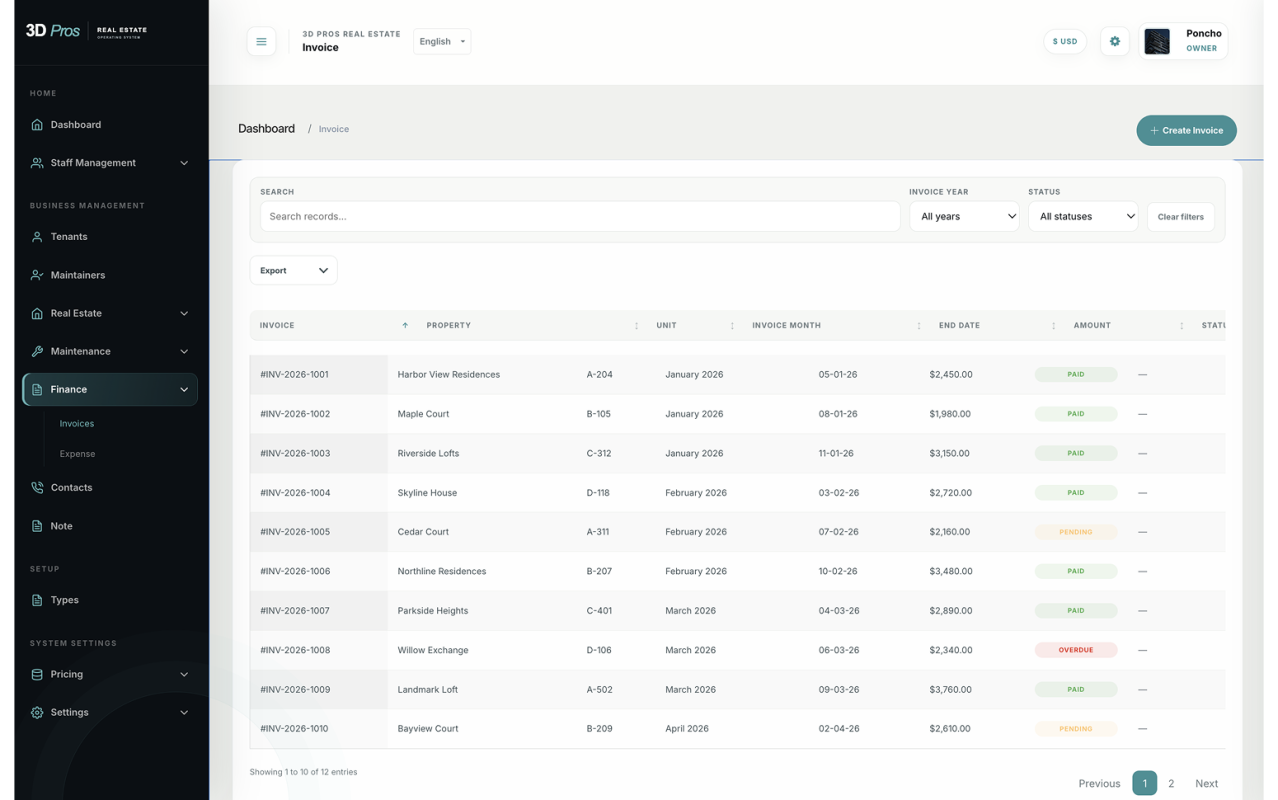Select page 1 in the pagination

click(1144, 783)
